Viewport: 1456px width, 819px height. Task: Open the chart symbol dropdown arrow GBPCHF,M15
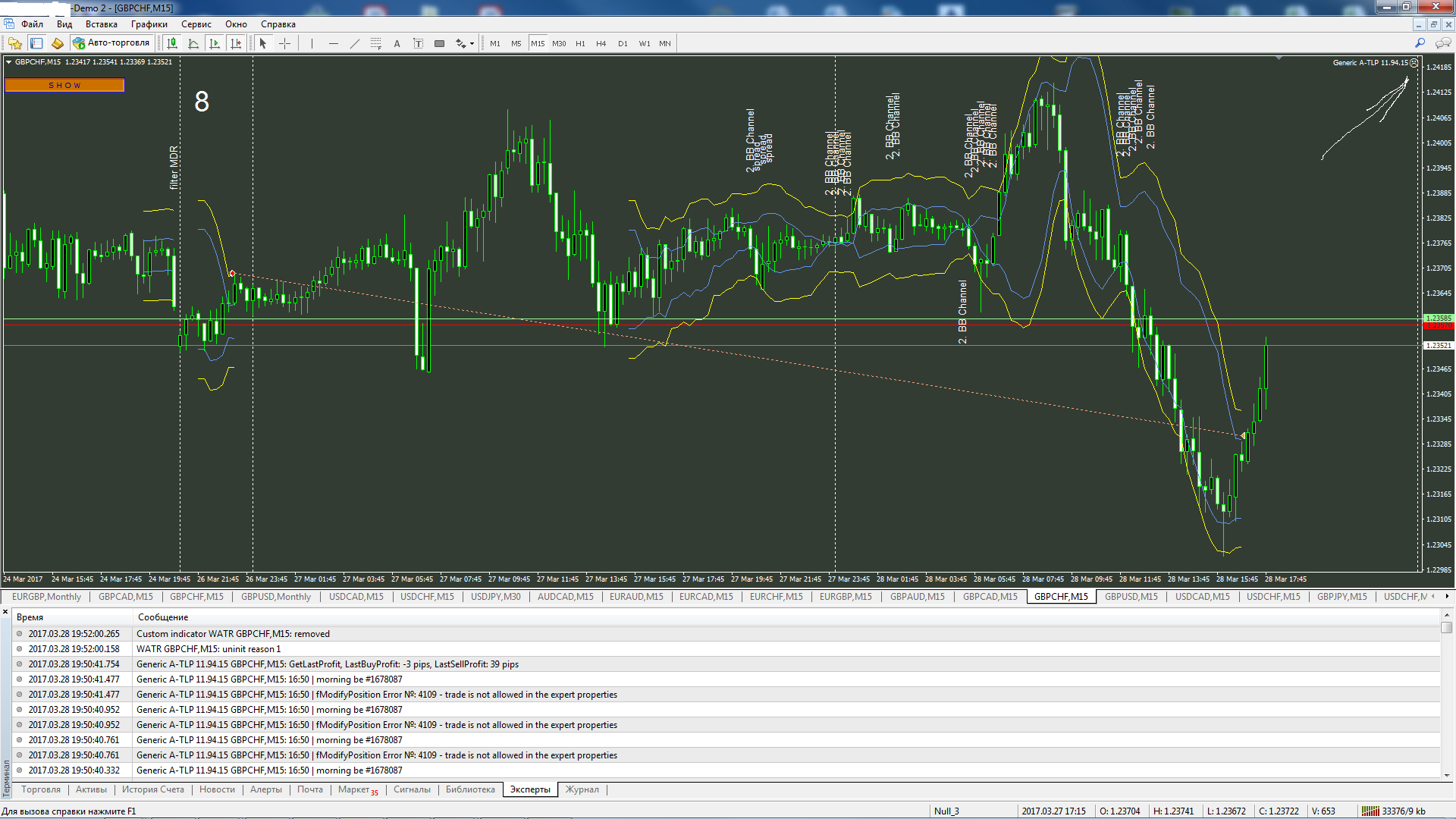pyautogui.click(x=8, y=62)
